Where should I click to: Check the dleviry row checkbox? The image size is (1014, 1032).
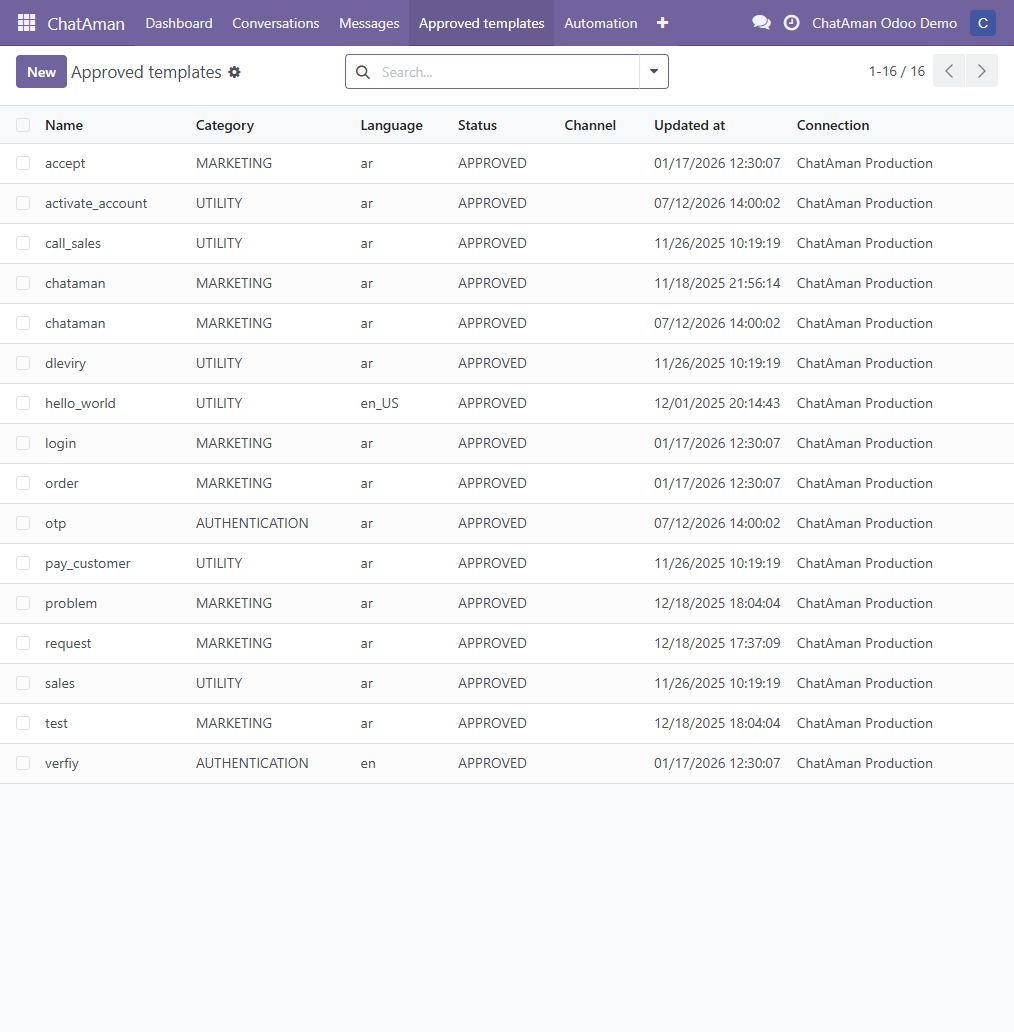point(23,363)
